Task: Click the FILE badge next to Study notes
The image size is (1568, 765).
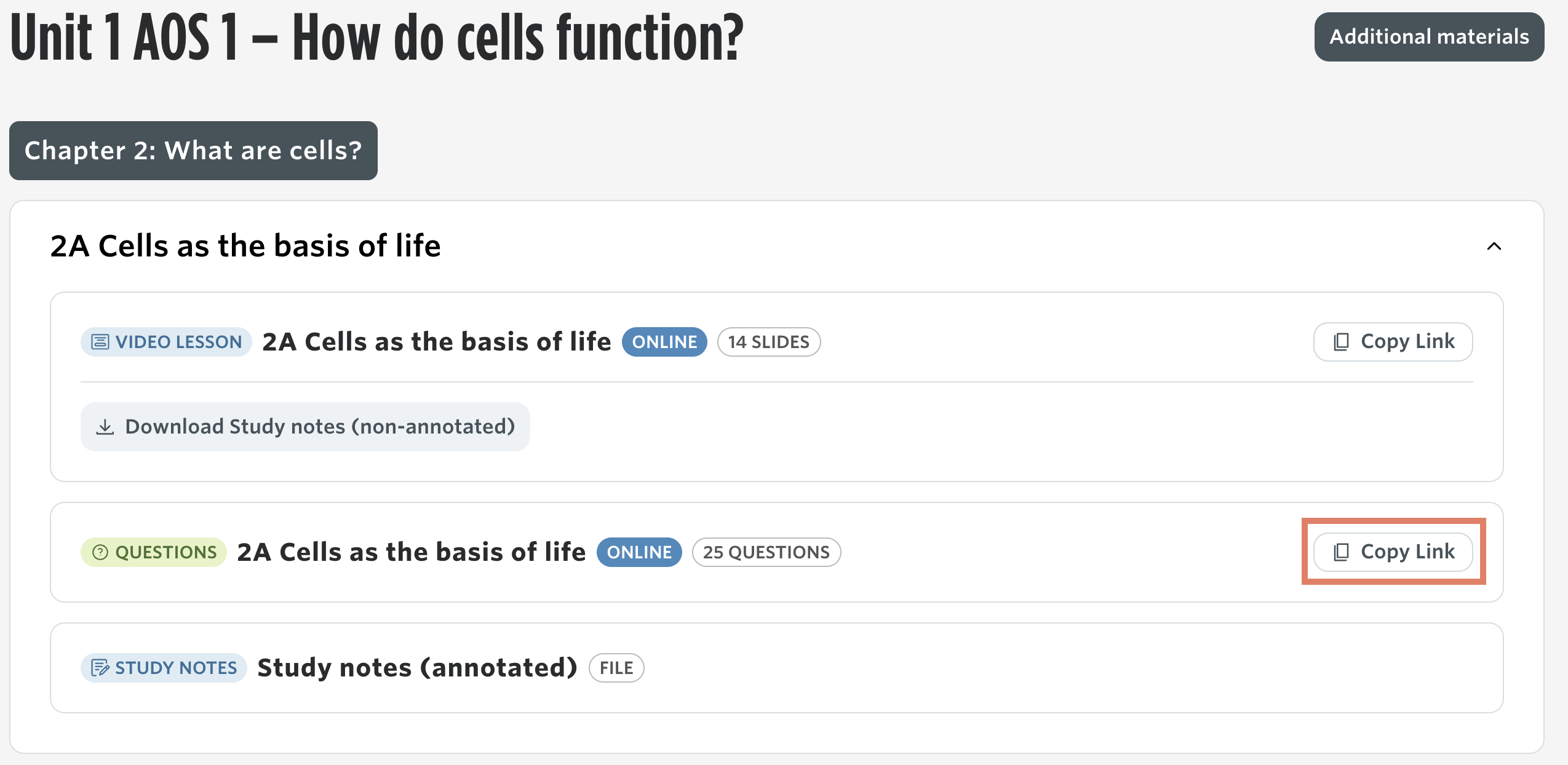Action: tap(616, 668)
